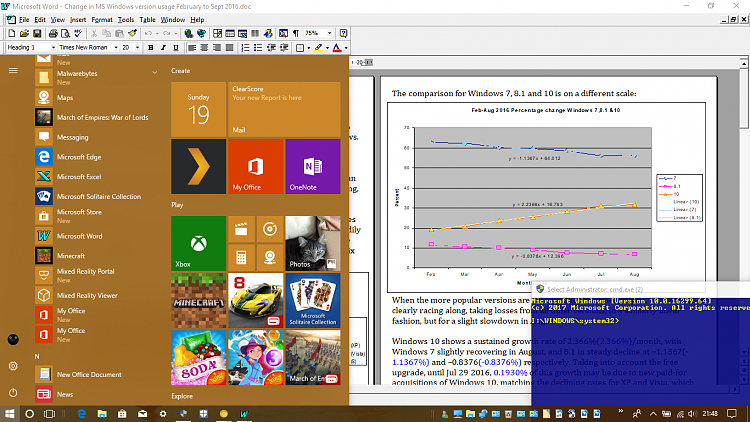
Task: Open the font size 20 dropdown
Action: pos(137,47)
